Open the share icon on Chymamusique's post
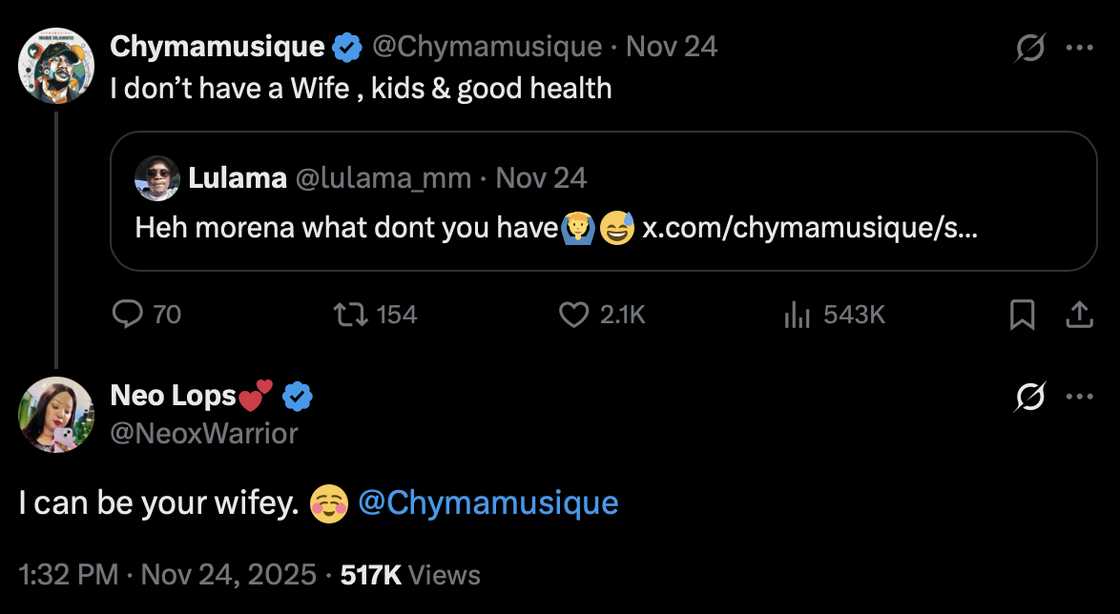The height and width of the screenshot is (614, 1120). pos(1081,314)
